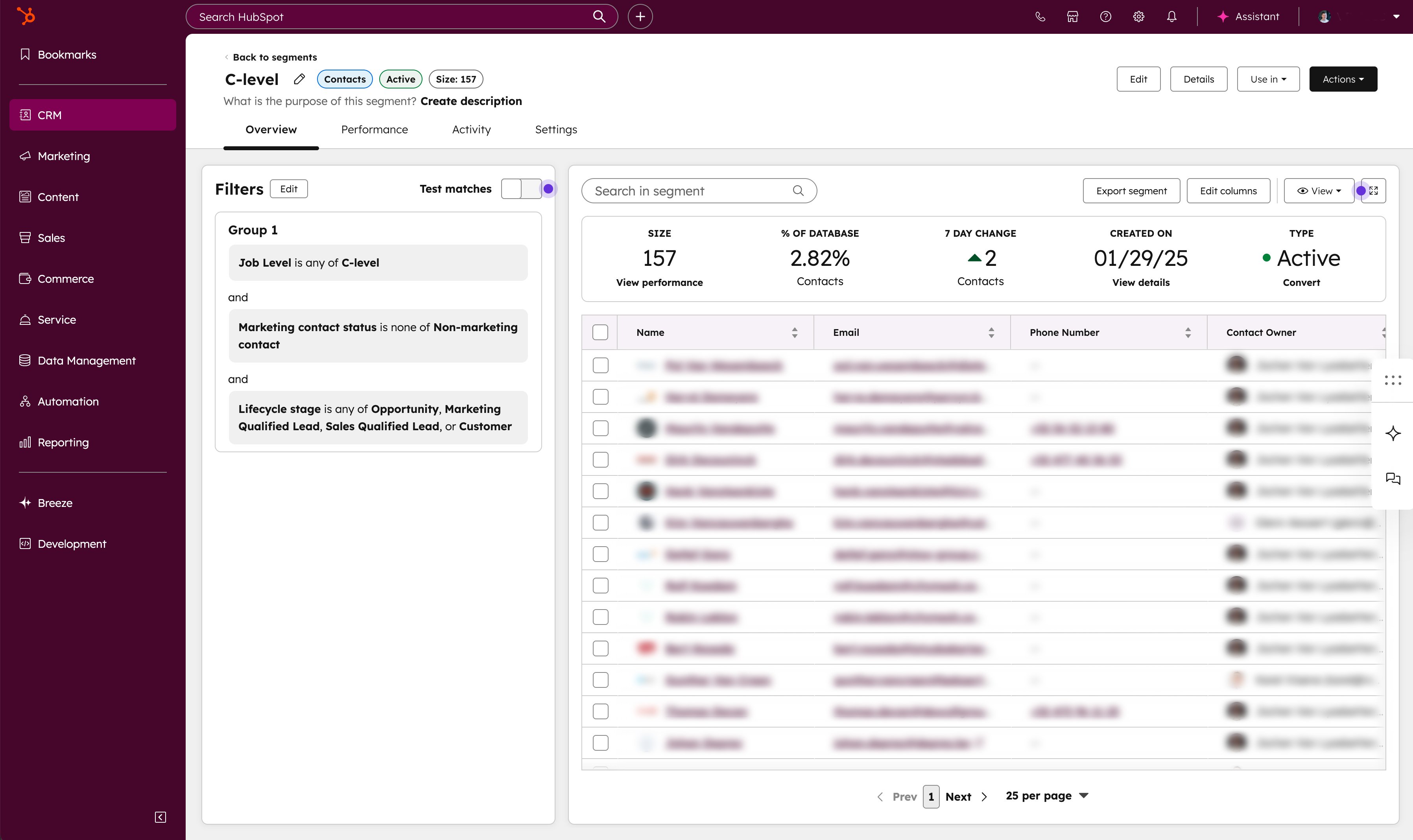
Task: Expand table to full screen
Action: pos(1374,191)
